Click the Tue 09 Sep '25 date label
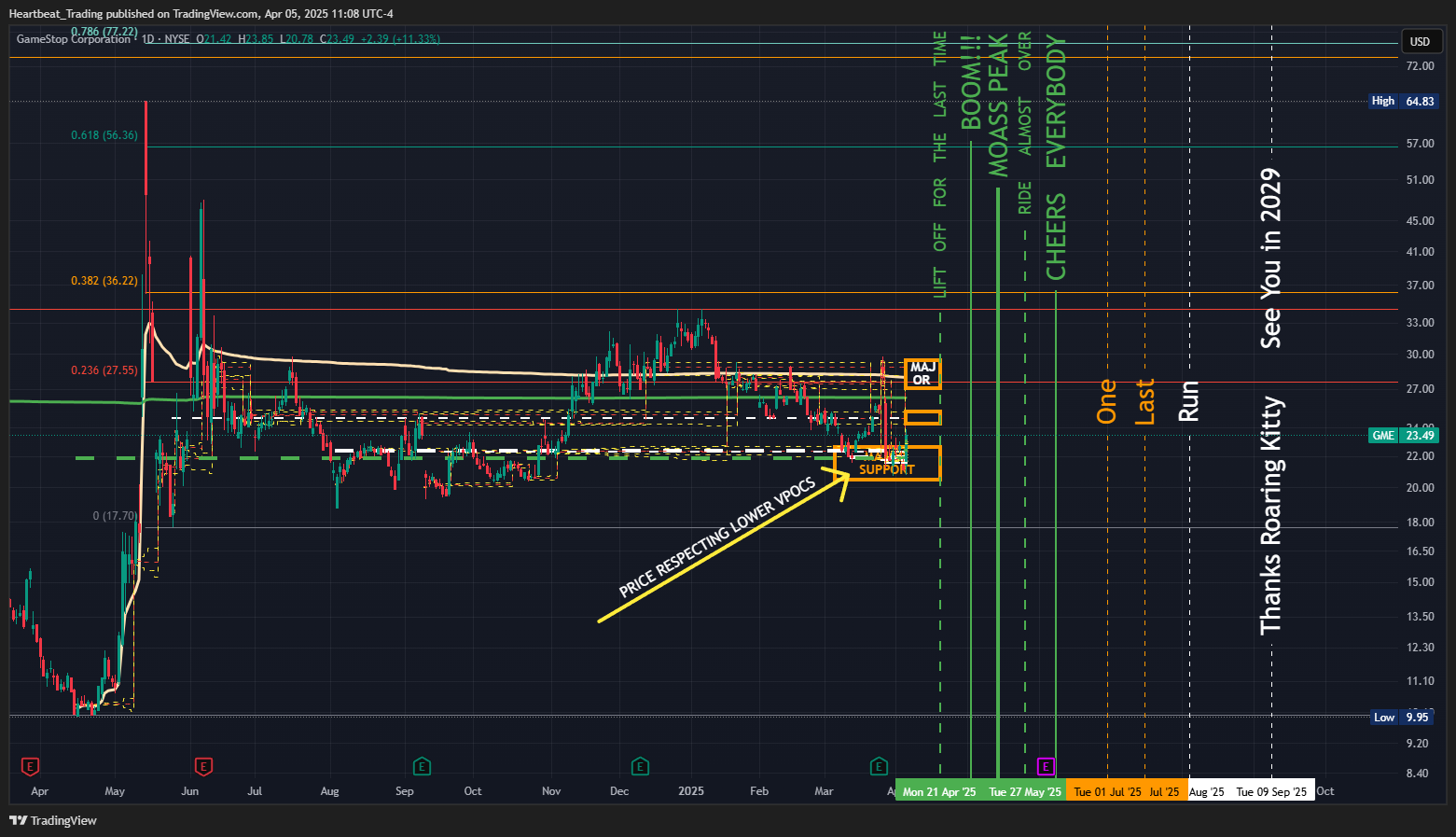1456x837 pixels. (x=1271, y=791)
